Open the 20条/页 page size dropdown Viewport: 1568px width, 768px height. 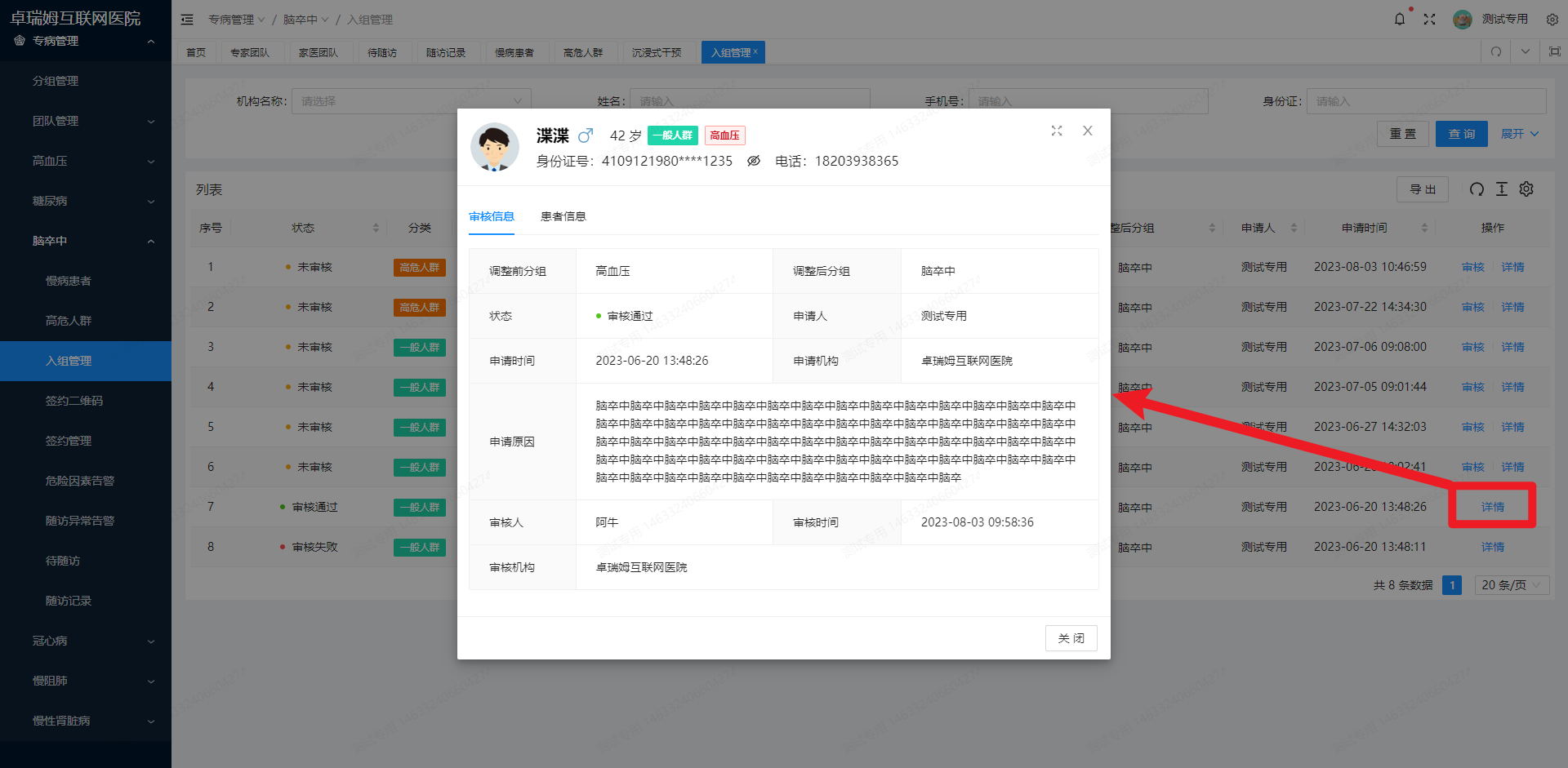coord(1511,585)
